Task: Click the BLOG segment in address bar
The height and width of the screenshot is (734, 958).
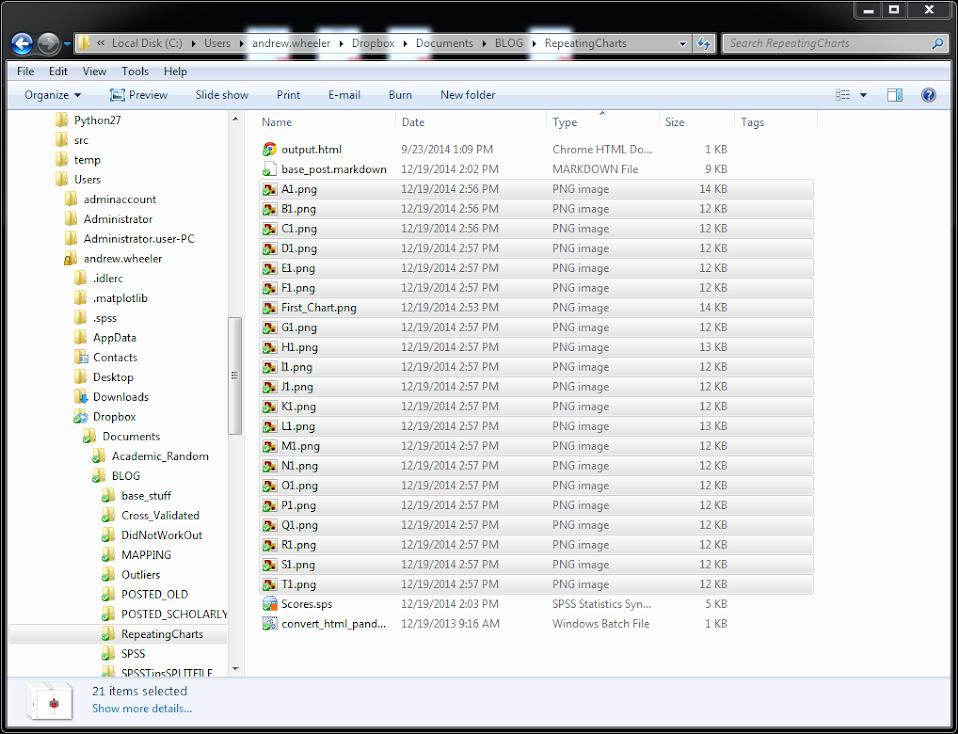Action: click(509, 43)
